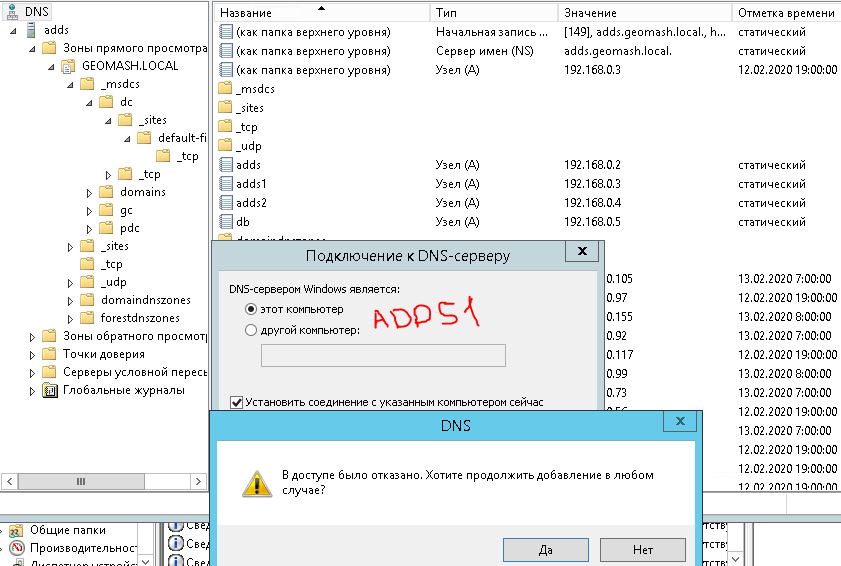Collapse the adds server node
Image resolution: width=841 pixels, height=566 pixels.
[13, 31]
